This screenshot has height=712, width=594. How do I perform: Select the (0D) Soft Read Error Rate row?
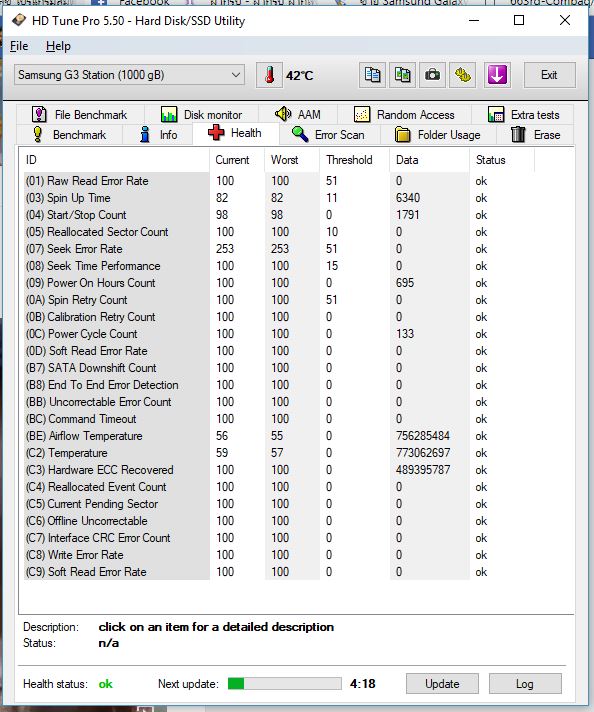(x=279, y=351)
